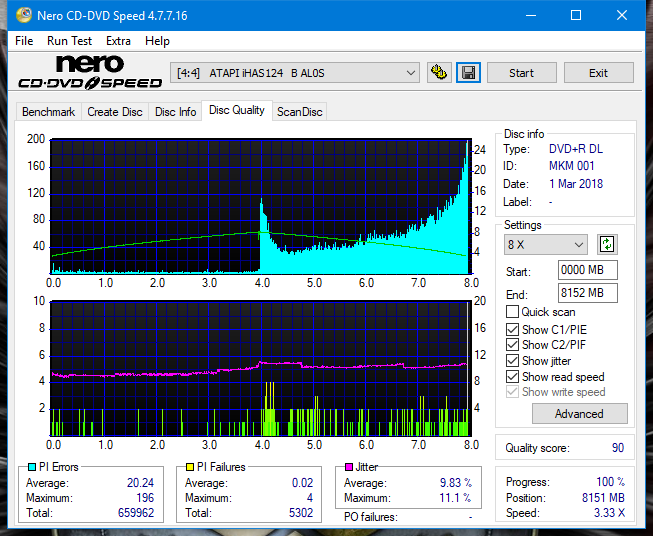Viewport: 653px width, 536px height.
Task: Open the Help menu
Action: pos(157,41)
